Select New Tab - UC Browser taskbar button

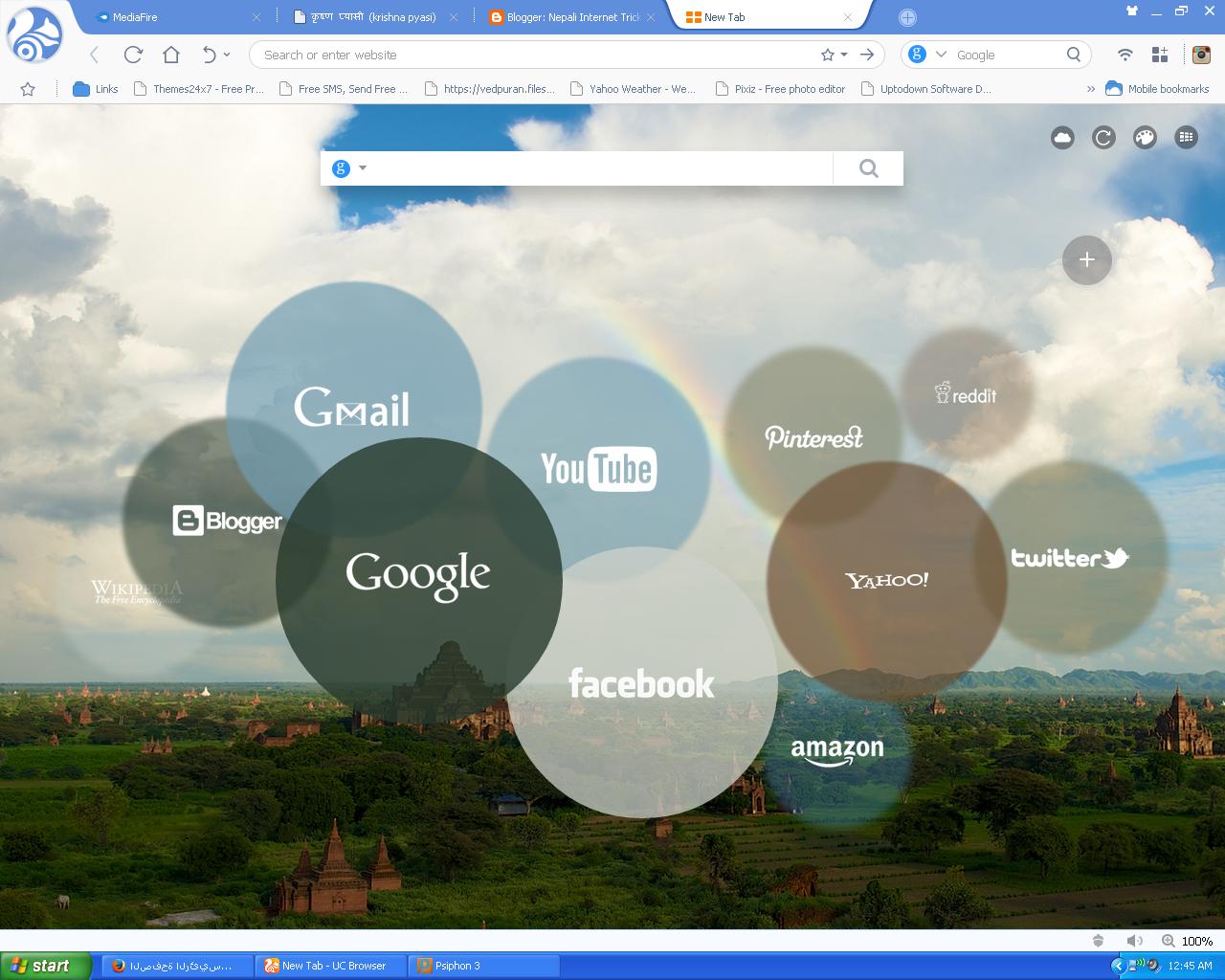point(331,966)
